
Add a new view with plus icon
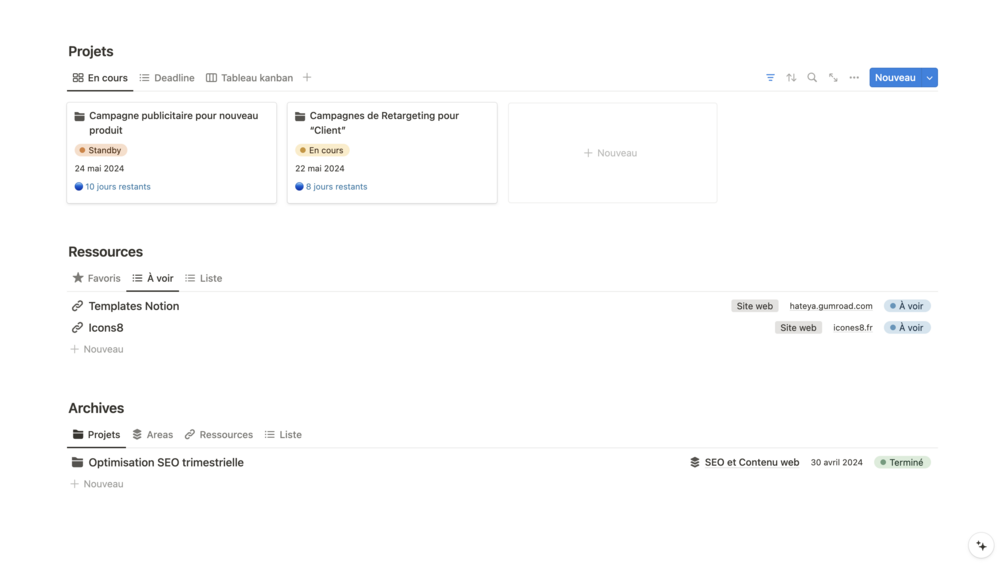click(x=307, y=78)
